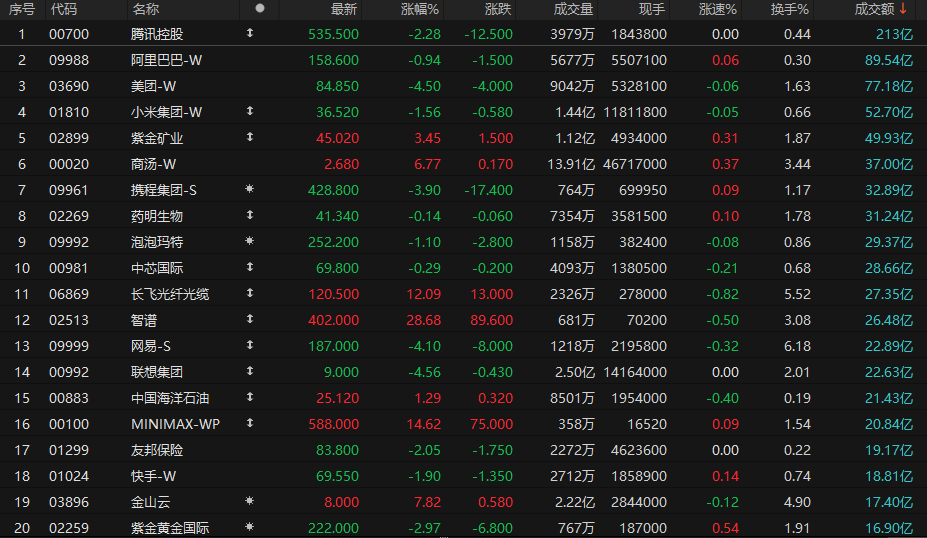Click latest price 402.000 for 智谱

click(333, 320)
